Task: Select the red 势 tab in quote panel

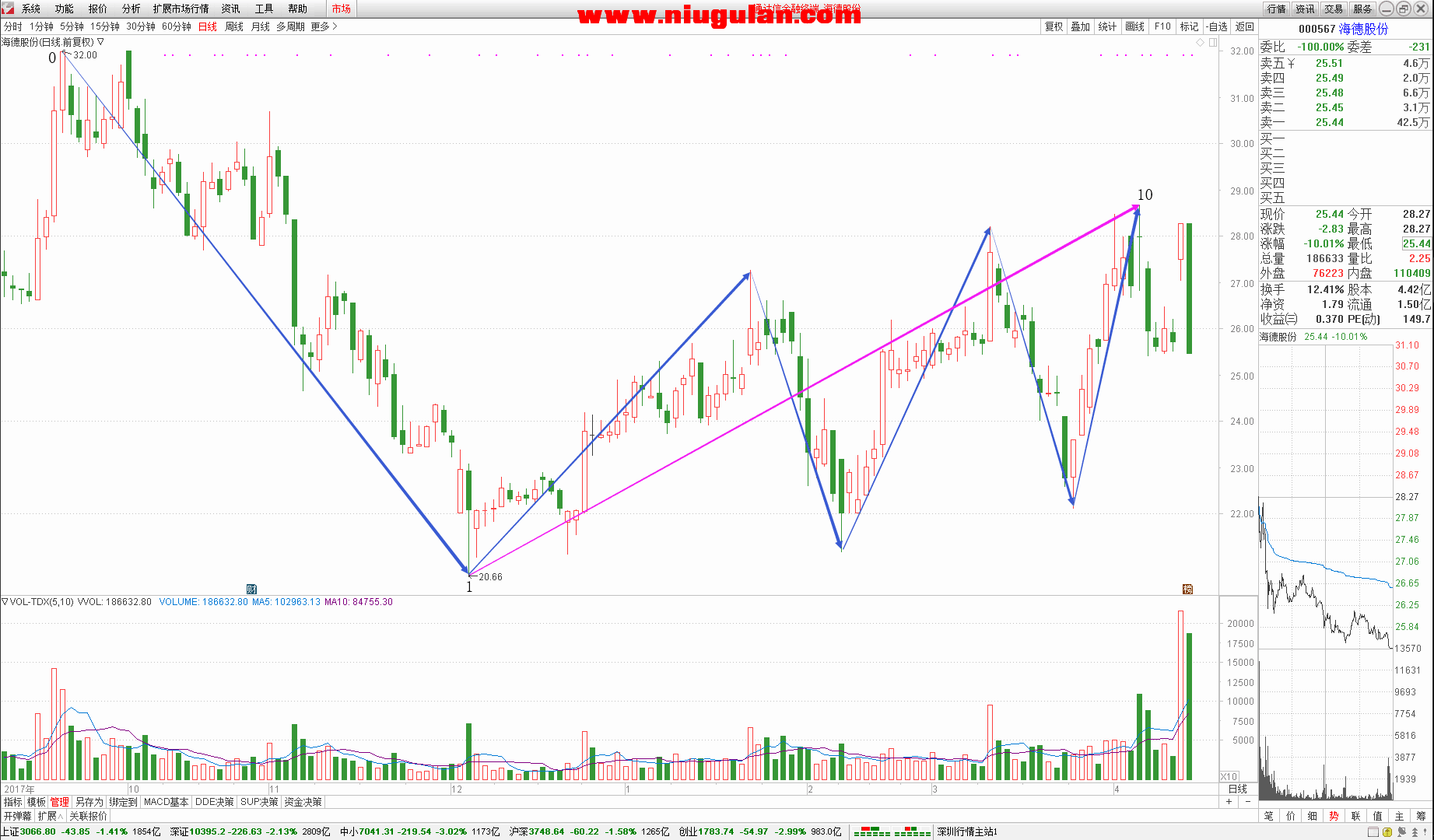Action: click(x=1334, y=816)
